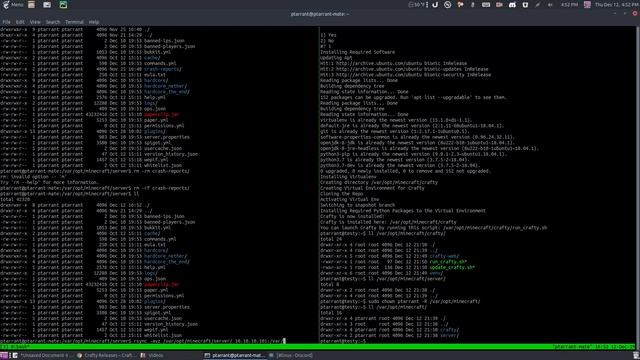Click the U-shaped tray icon

(x=435, y=5)
